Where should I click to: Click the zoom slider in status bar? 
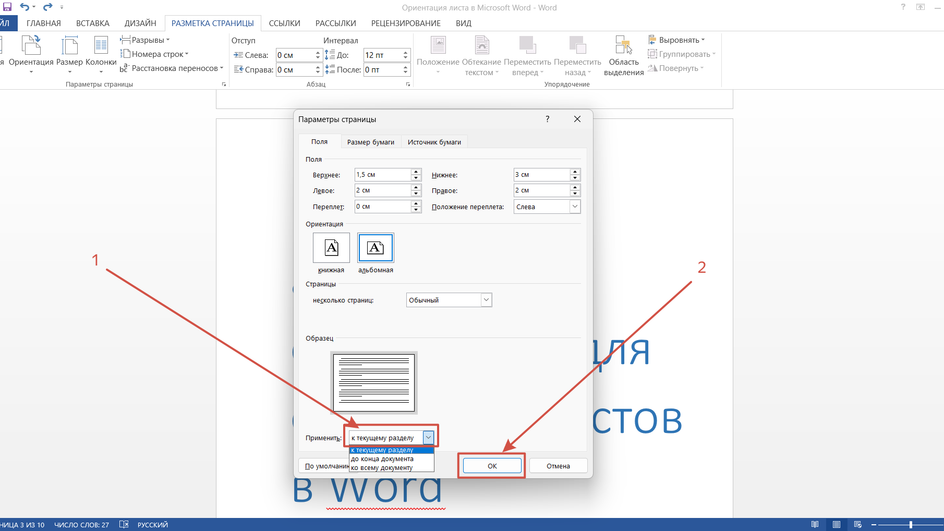(910, 525)
